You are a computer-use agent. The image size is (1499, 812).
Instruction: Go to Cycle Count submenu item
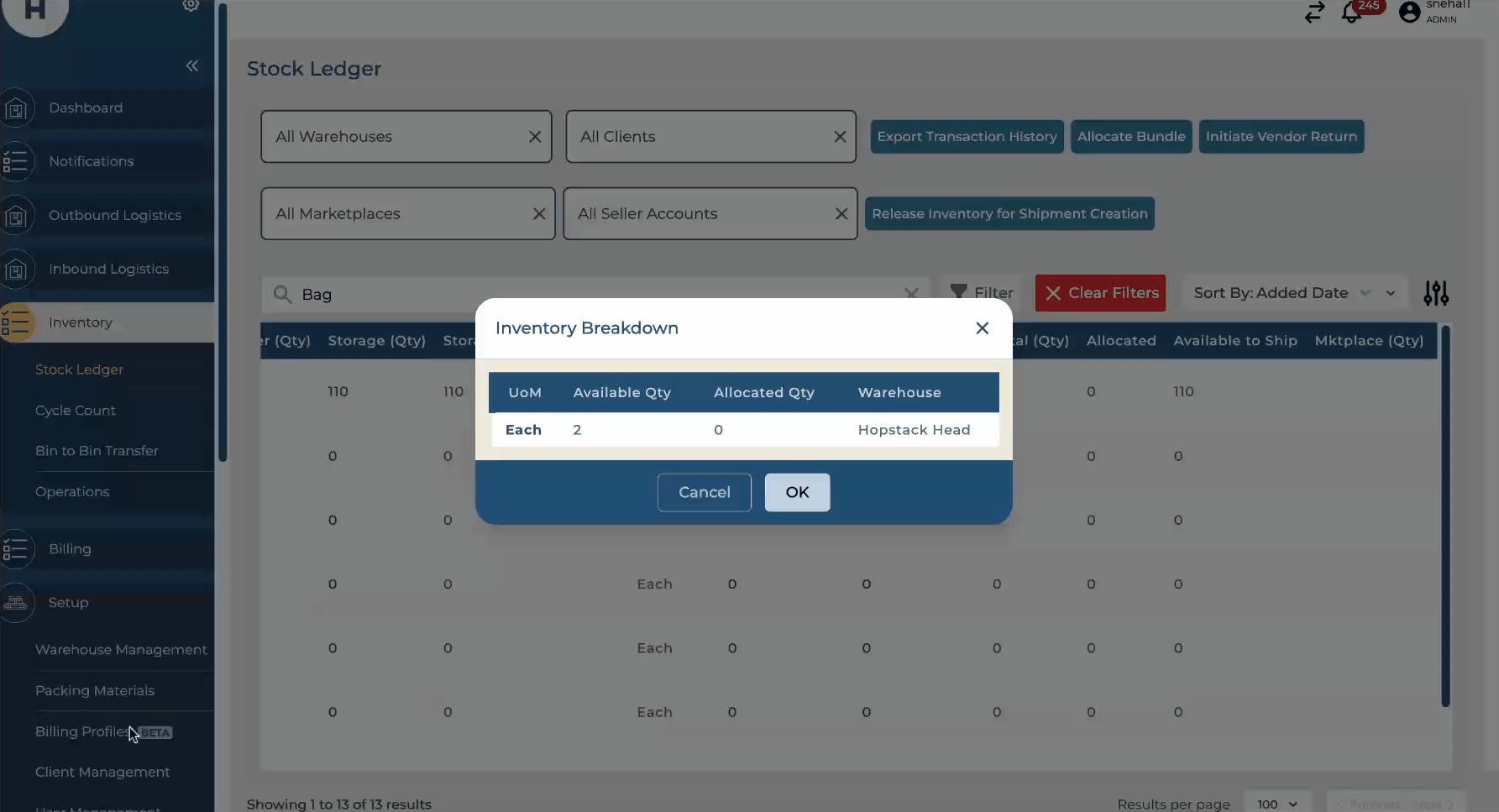click(x=76, y=411)
